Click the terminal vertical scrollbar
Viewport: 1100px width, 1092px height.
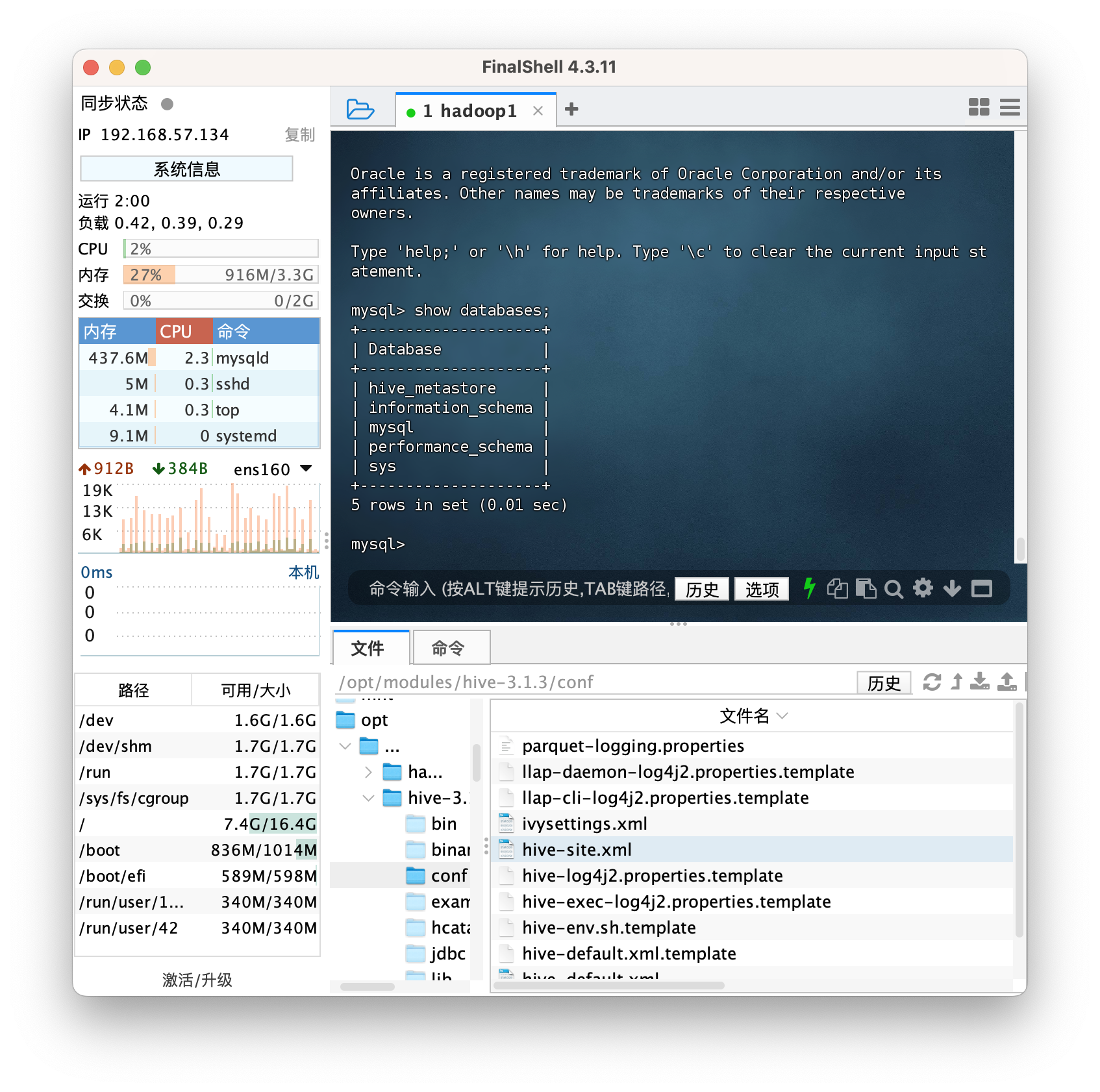[1020, 549]
